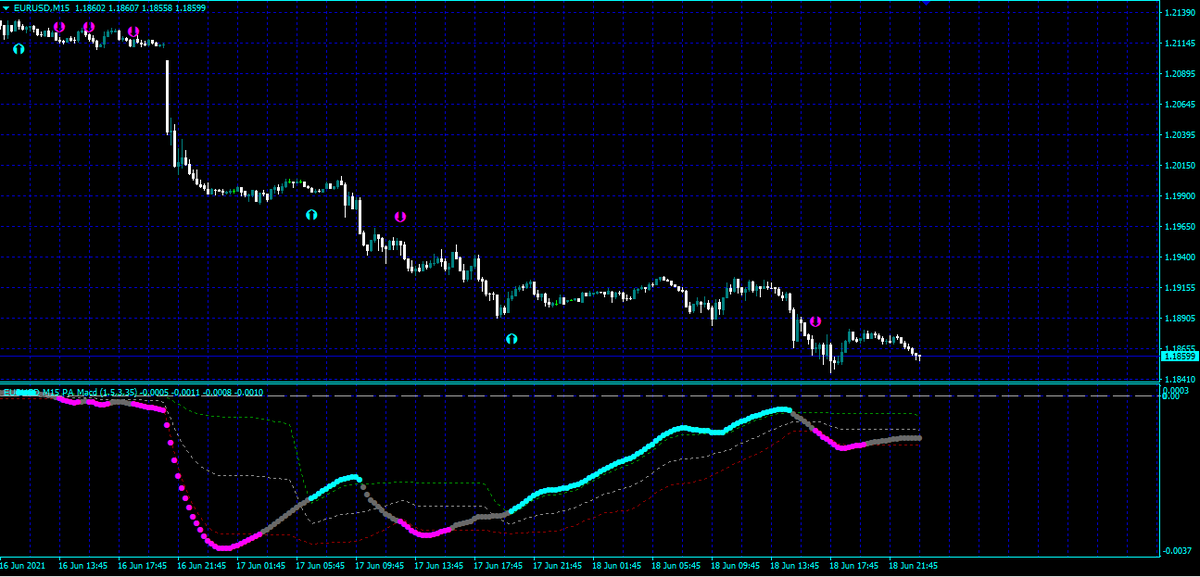Click the cyan buy arrow near 17 Jun 05:45
The image size is (1200, 577).
[312, 214]
